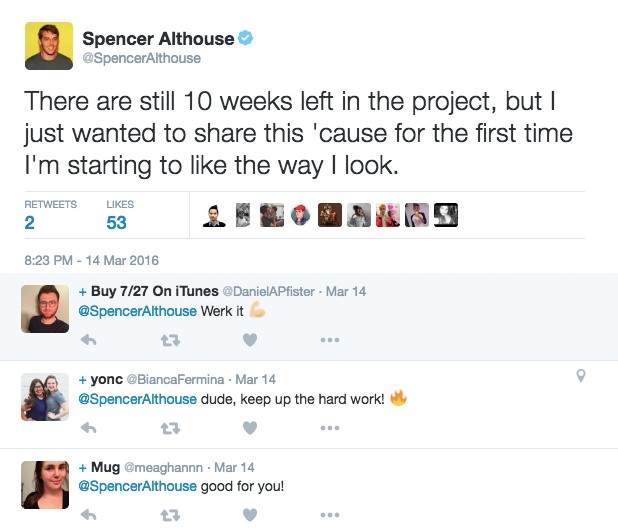Image resolution: width=618 pixels, height=530 pixels.
Task: Like the "good for you!" reply
Action: 250,515
